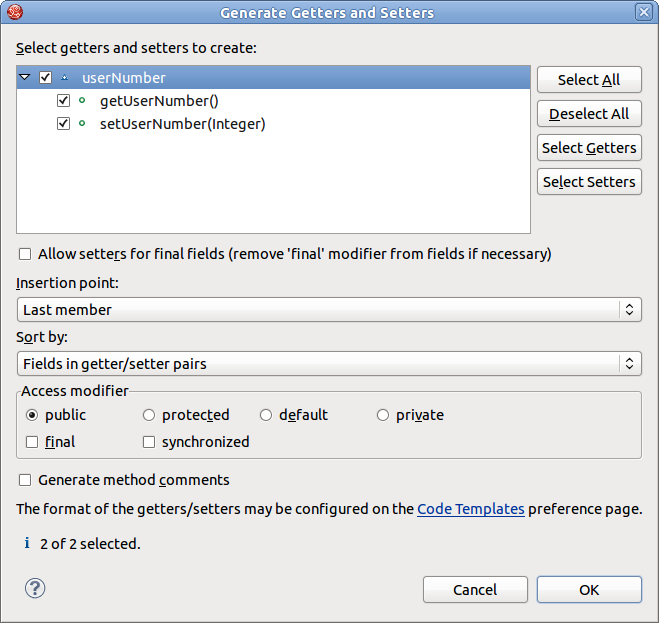Open the Sort by dropdown
659x623 pixels.
click(329, 364)
